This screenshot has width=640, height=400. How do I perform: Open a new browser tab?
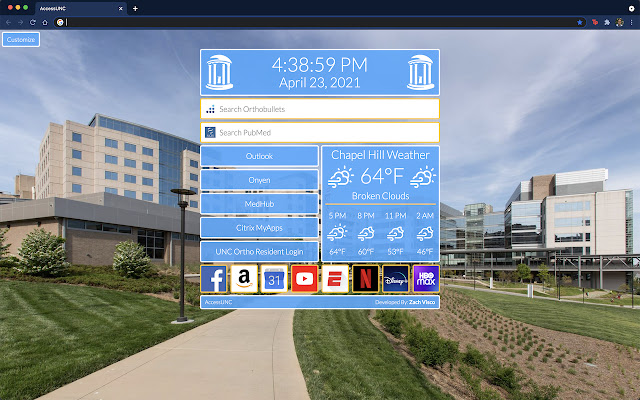135,8
